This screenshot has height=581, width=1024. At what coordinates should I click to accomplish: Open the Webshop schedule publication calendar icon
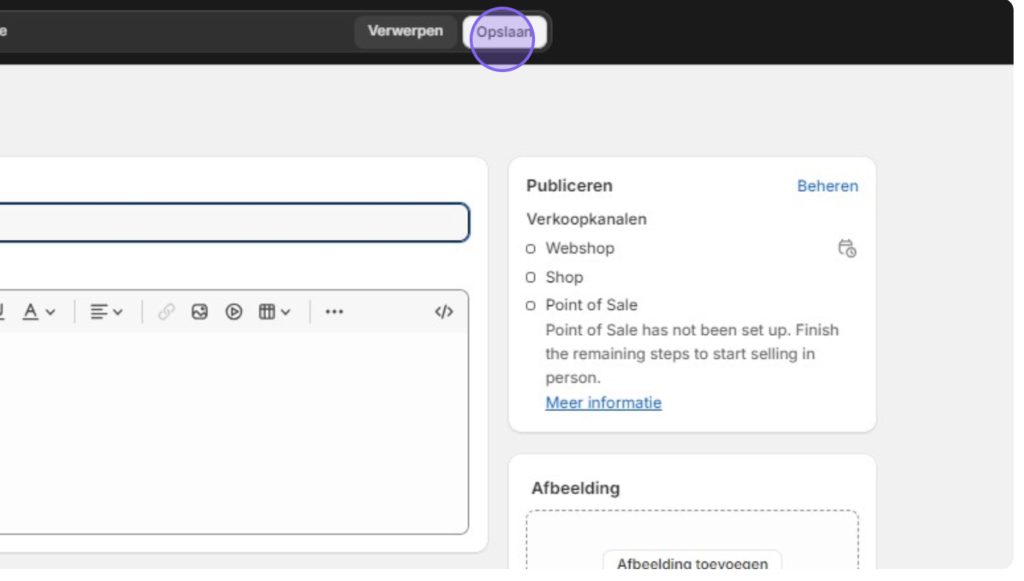[x=847, y=248]
